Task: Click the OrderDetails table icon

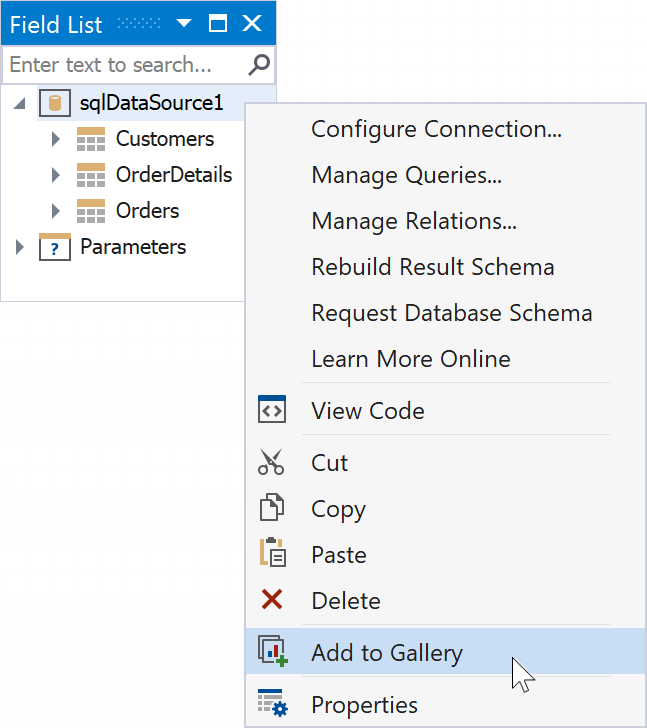Action: pyautogui.click(x=91, y=175)
